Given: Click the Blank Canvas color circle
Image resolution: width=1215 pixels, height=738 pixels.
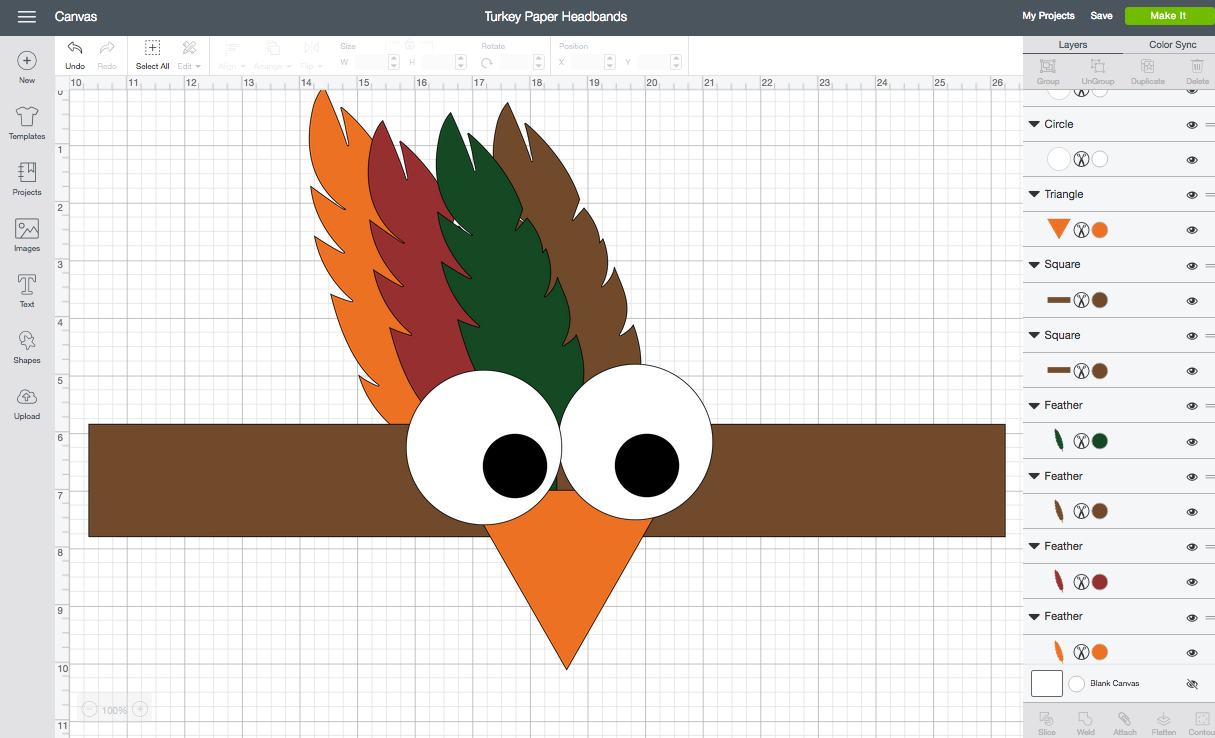Looking at the screenshot, I should 1076,684.
